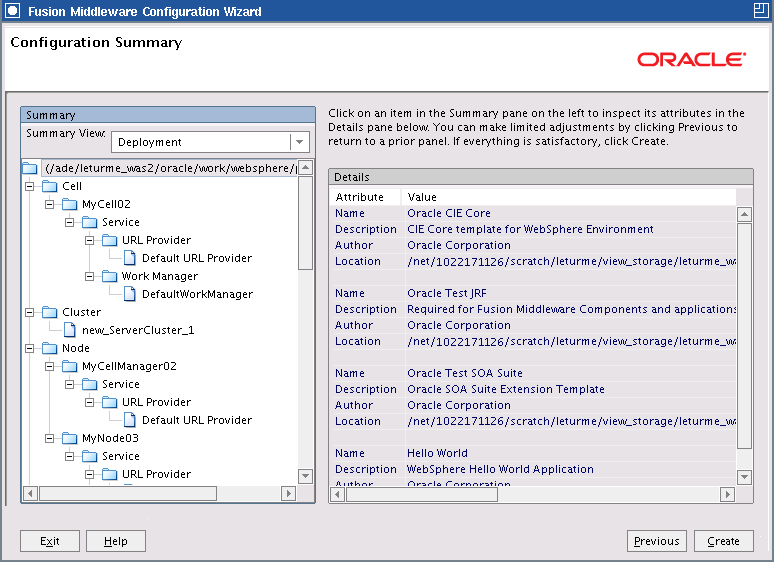Click the Work Manager folder icon
The height and width of the screenshot is (562, 774).
(109, 276)
